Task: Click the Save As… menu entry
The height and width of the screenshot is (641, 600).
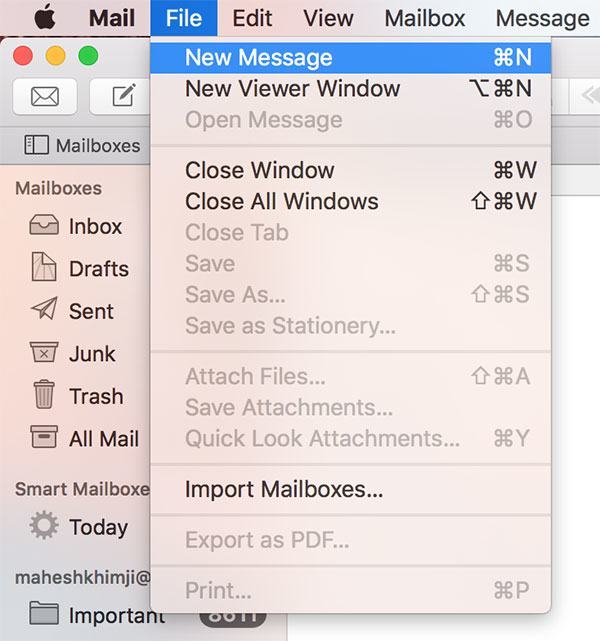Action: coord(351,294)
